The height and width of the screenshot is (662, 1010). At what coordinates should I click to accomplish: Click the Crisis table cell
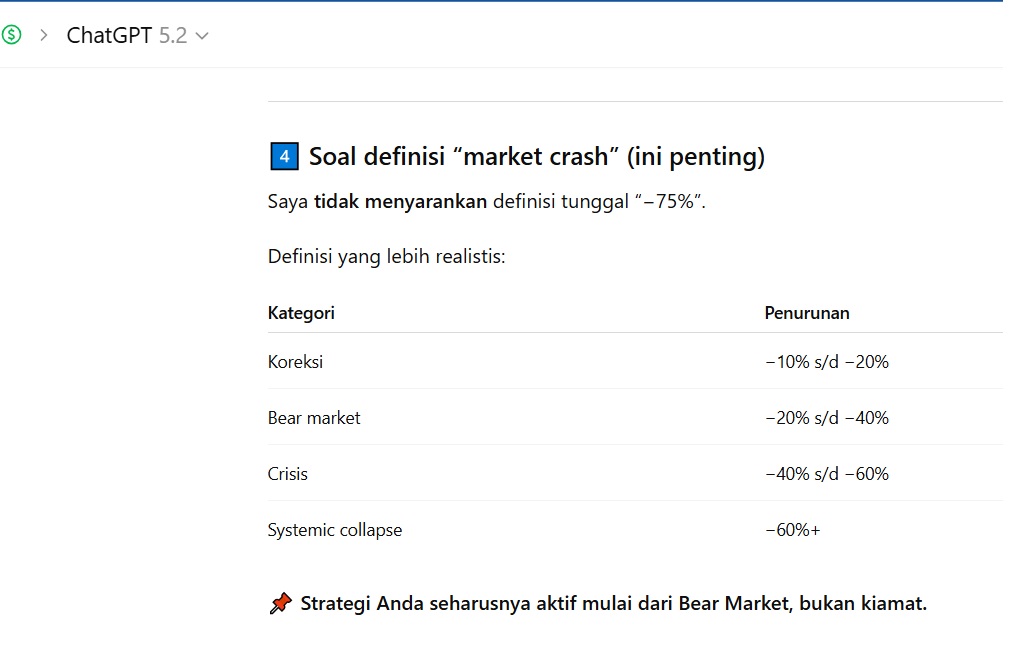tap(287, 474)
